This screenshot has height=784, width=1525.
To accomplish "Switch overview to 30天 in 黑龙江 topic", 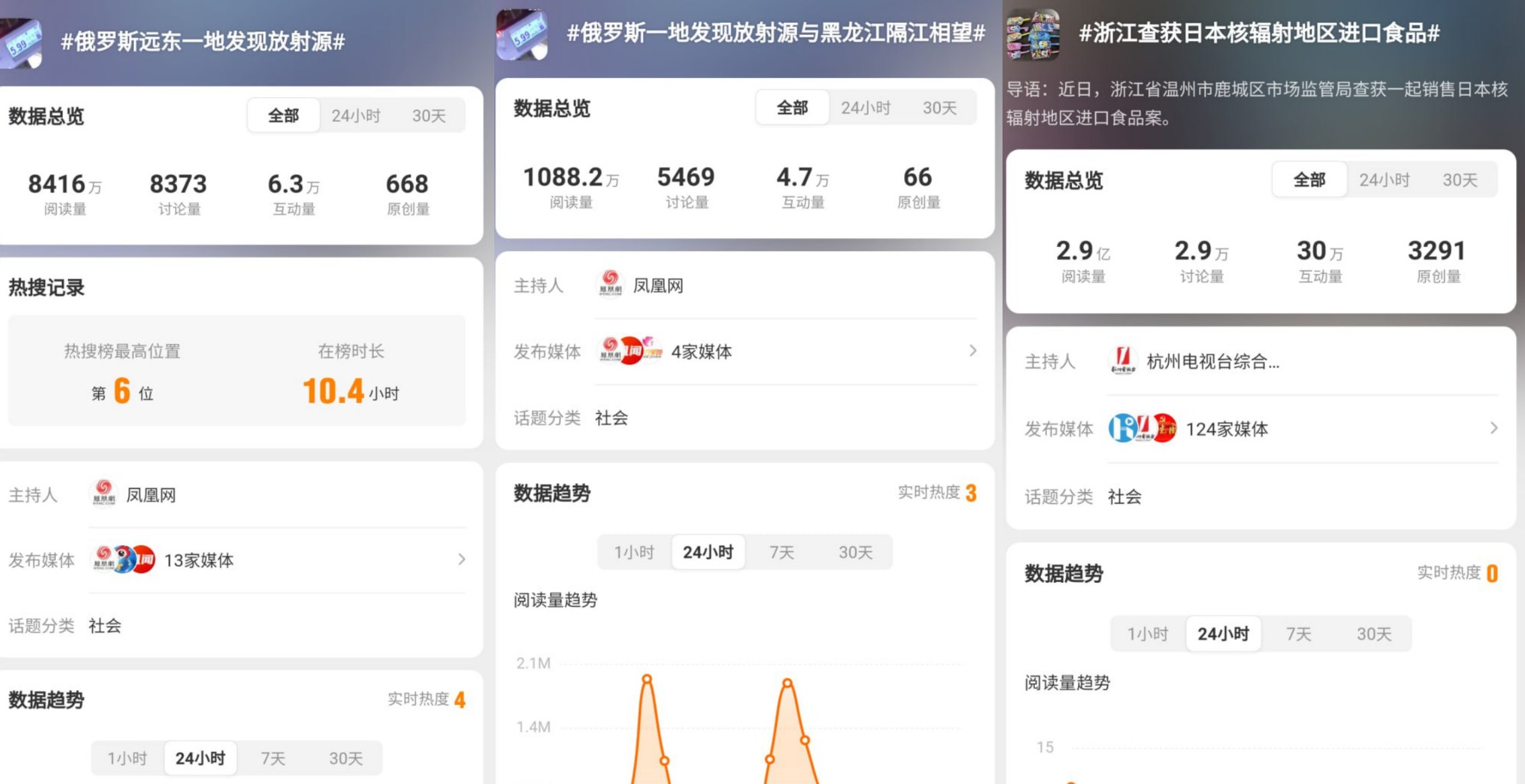I will [939, 108].
